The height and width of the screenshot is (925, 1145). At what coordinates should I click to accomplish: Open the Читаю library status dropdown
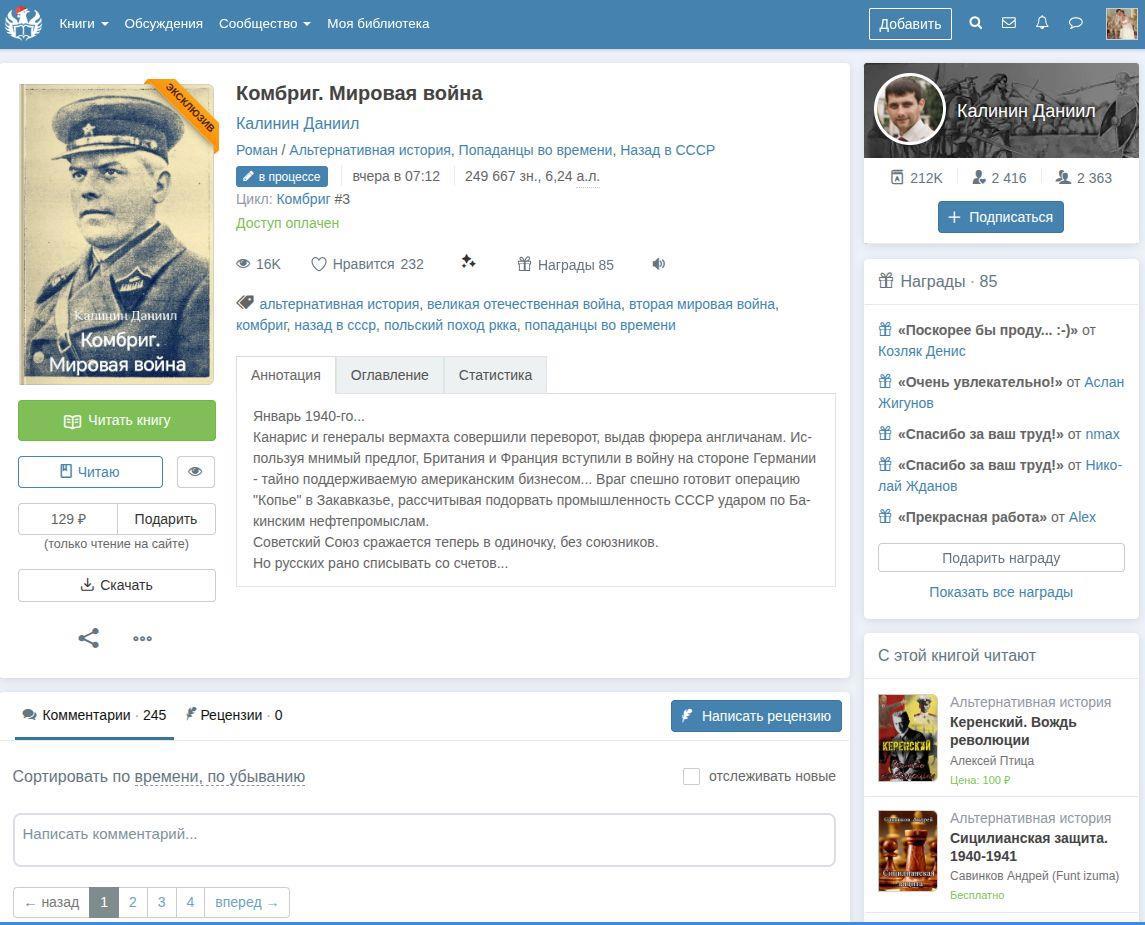tap(90, 472)
